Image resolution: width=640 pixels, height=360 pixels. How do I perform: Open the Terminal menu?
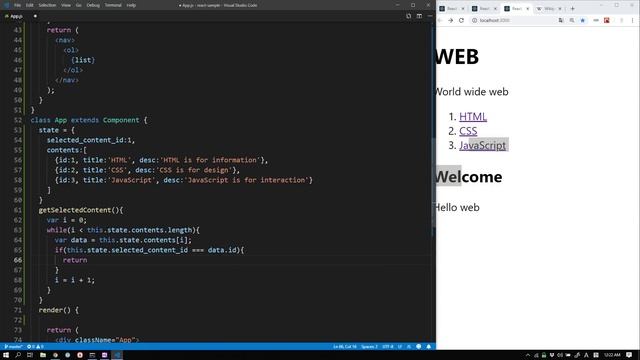click(113, 5)
